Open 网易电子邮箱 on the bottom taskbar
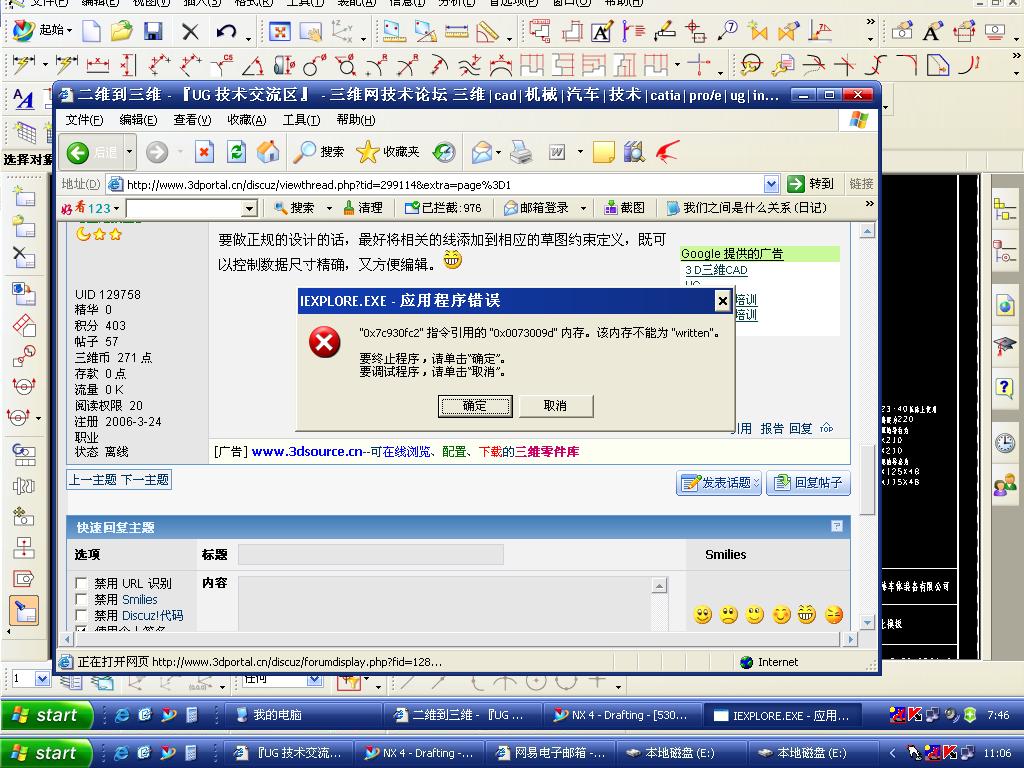 point(550,753)
